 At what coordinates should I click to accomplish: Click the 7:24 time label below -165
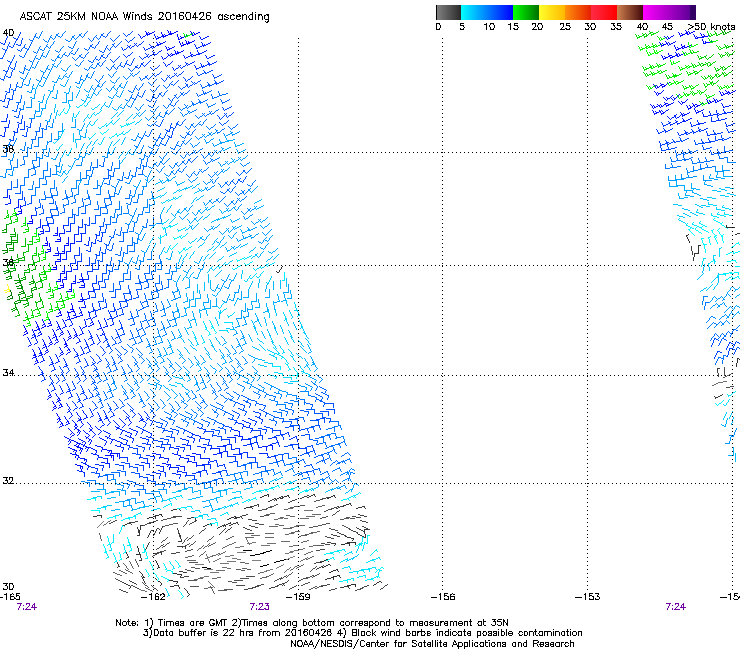26,607
